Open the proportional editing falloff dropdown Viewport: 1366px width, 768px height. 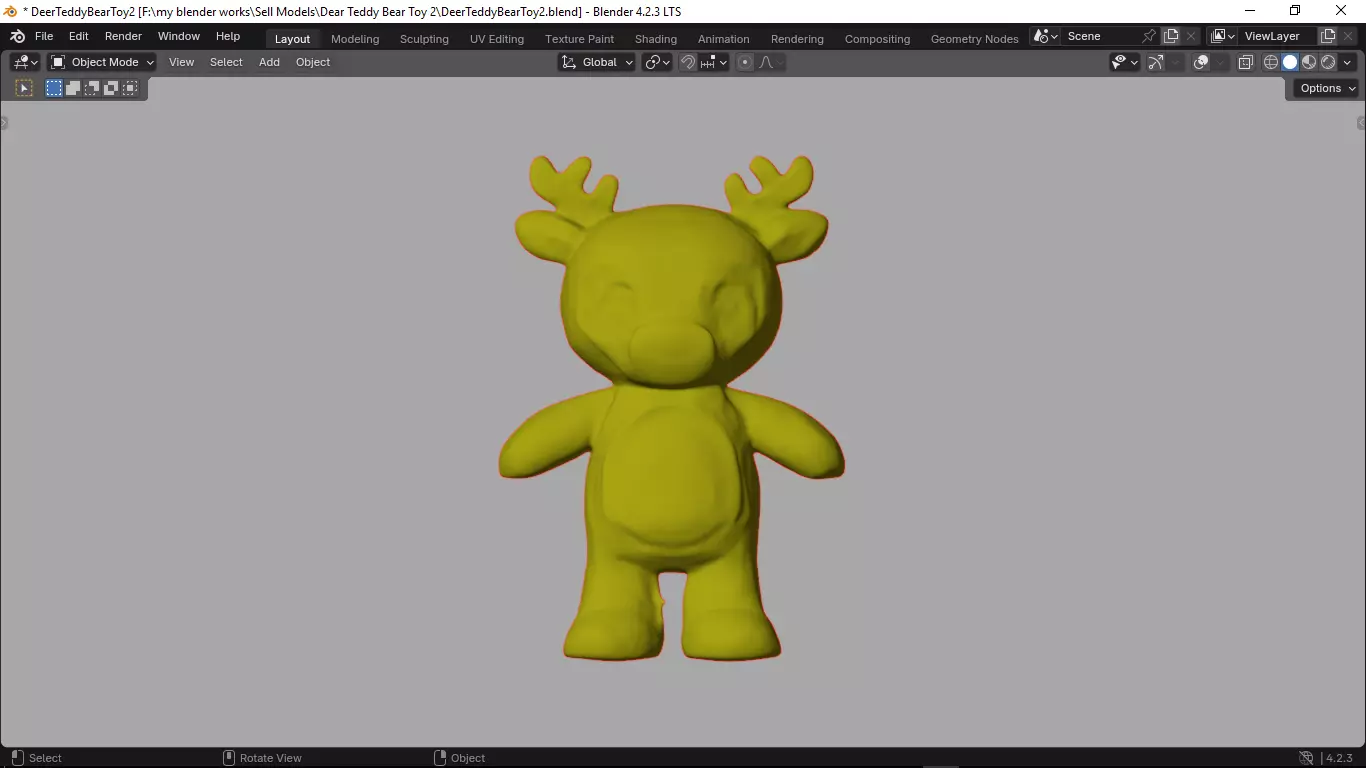770,62
